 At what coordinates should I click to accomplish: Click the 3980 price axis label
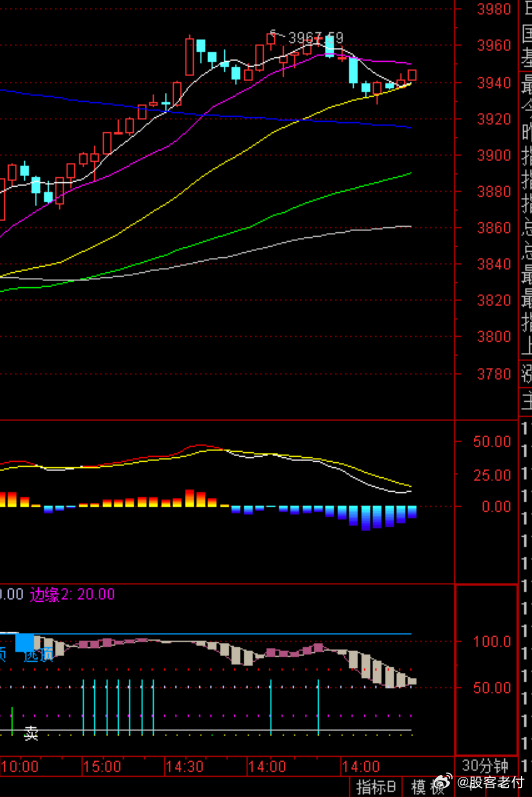point(493,9)
